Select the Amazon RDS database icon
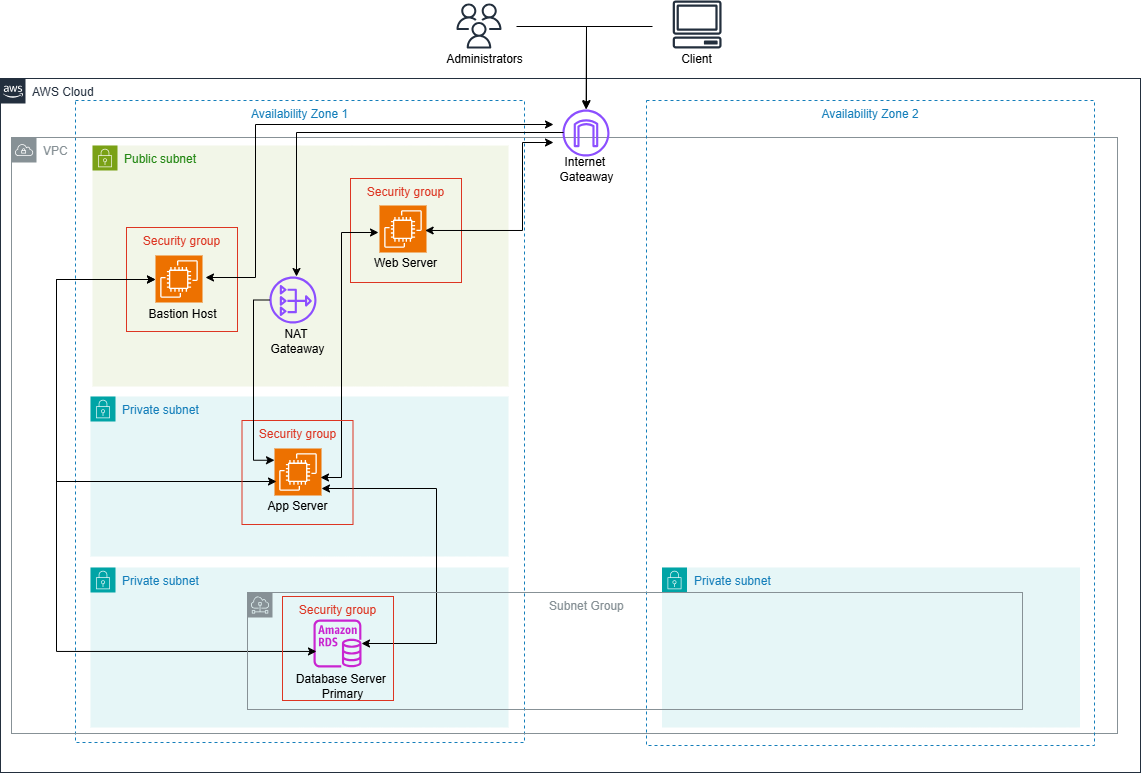The image size is (1141, 773). [338, 644]
